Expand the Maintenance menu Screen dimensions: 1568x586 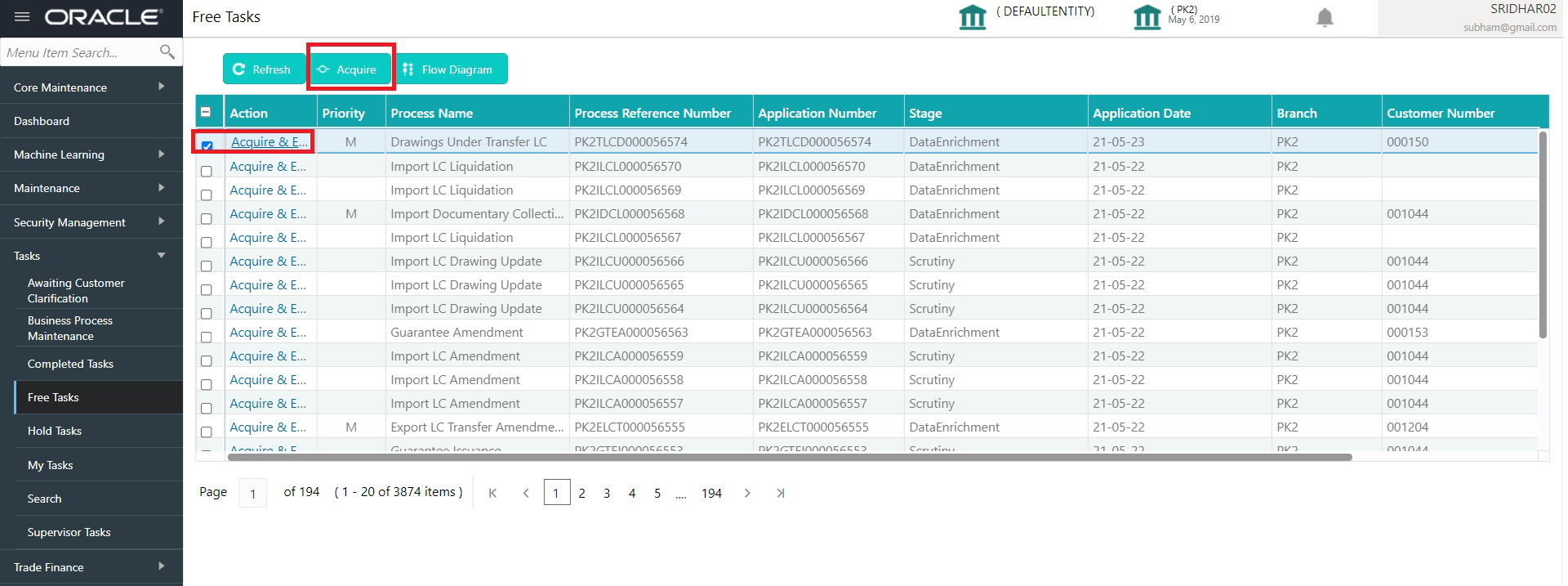pos(91,188)
